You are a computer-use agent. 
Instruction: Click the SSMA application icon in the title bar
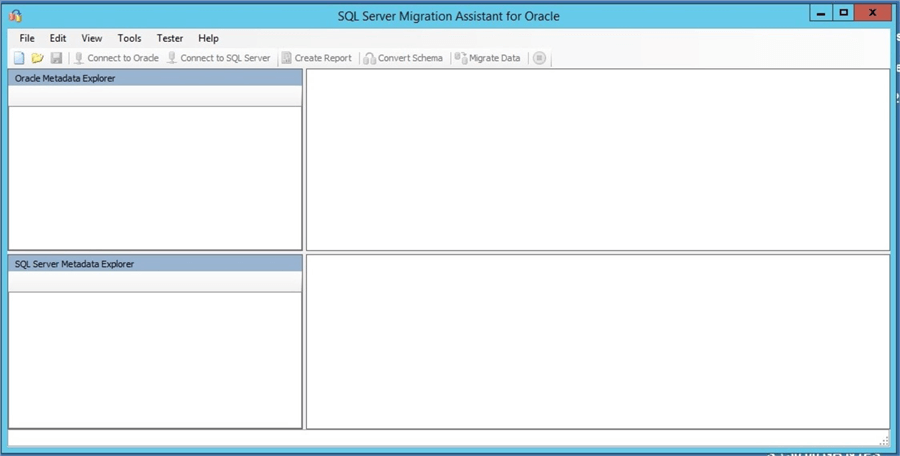point(15,16)
